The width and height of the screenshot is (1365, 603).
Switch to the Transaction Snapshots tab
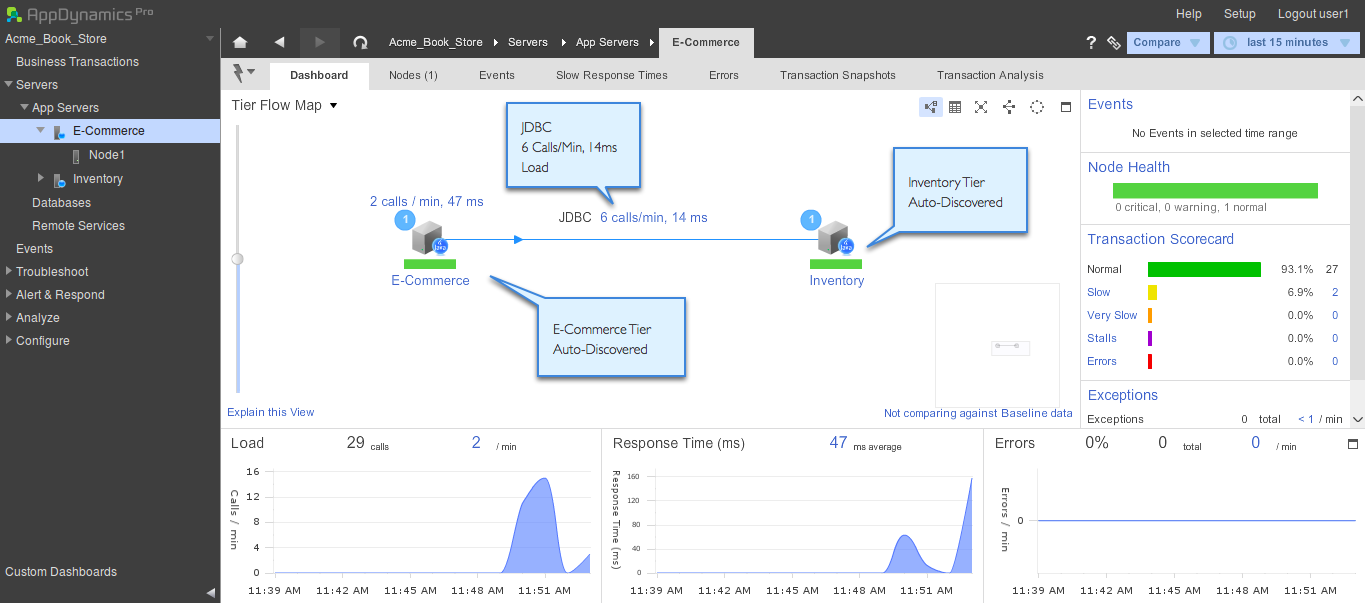click(838, 75)
